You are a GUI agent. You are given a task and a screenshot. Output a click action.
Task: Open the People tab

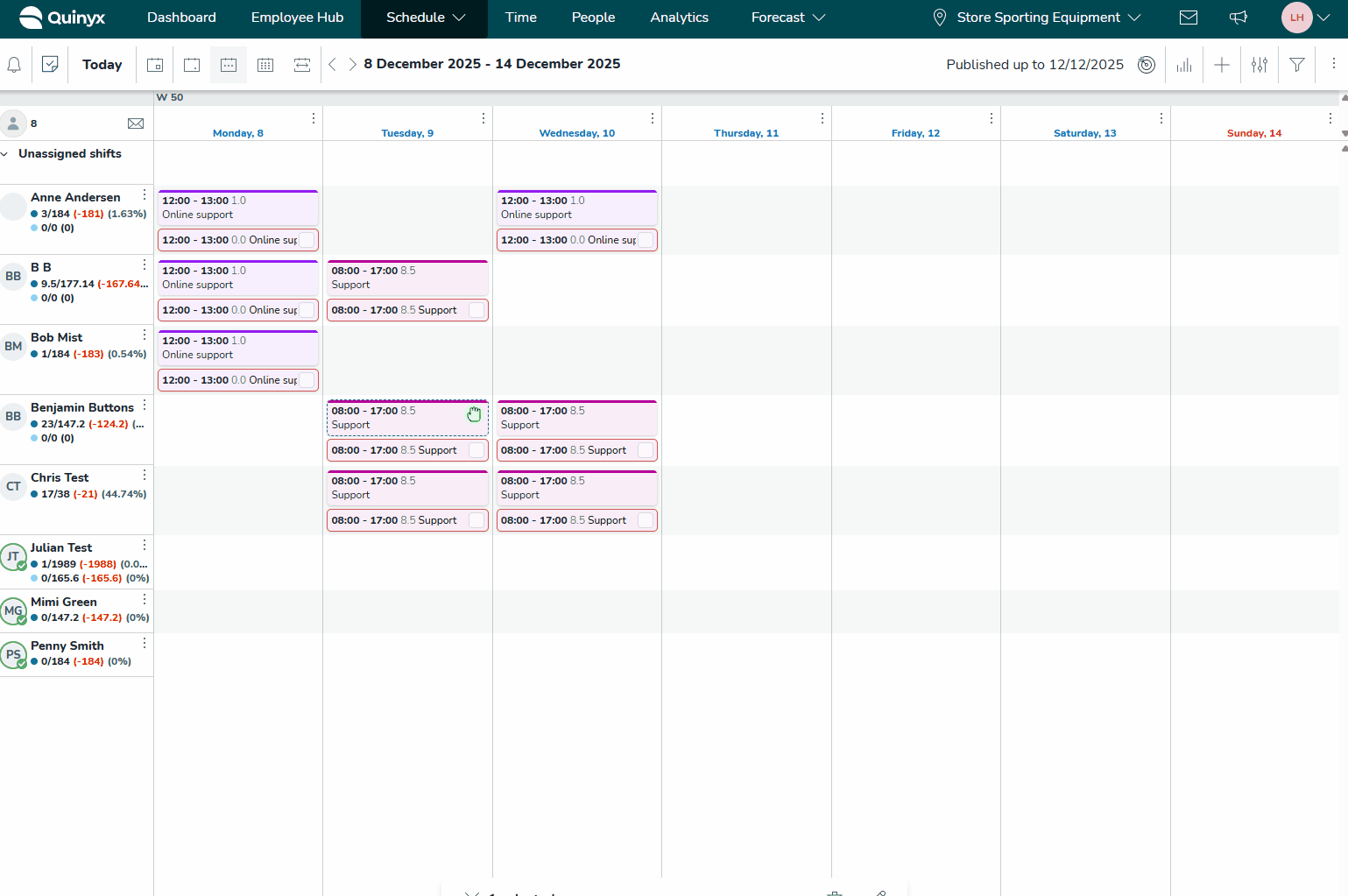tap(594, 18)
